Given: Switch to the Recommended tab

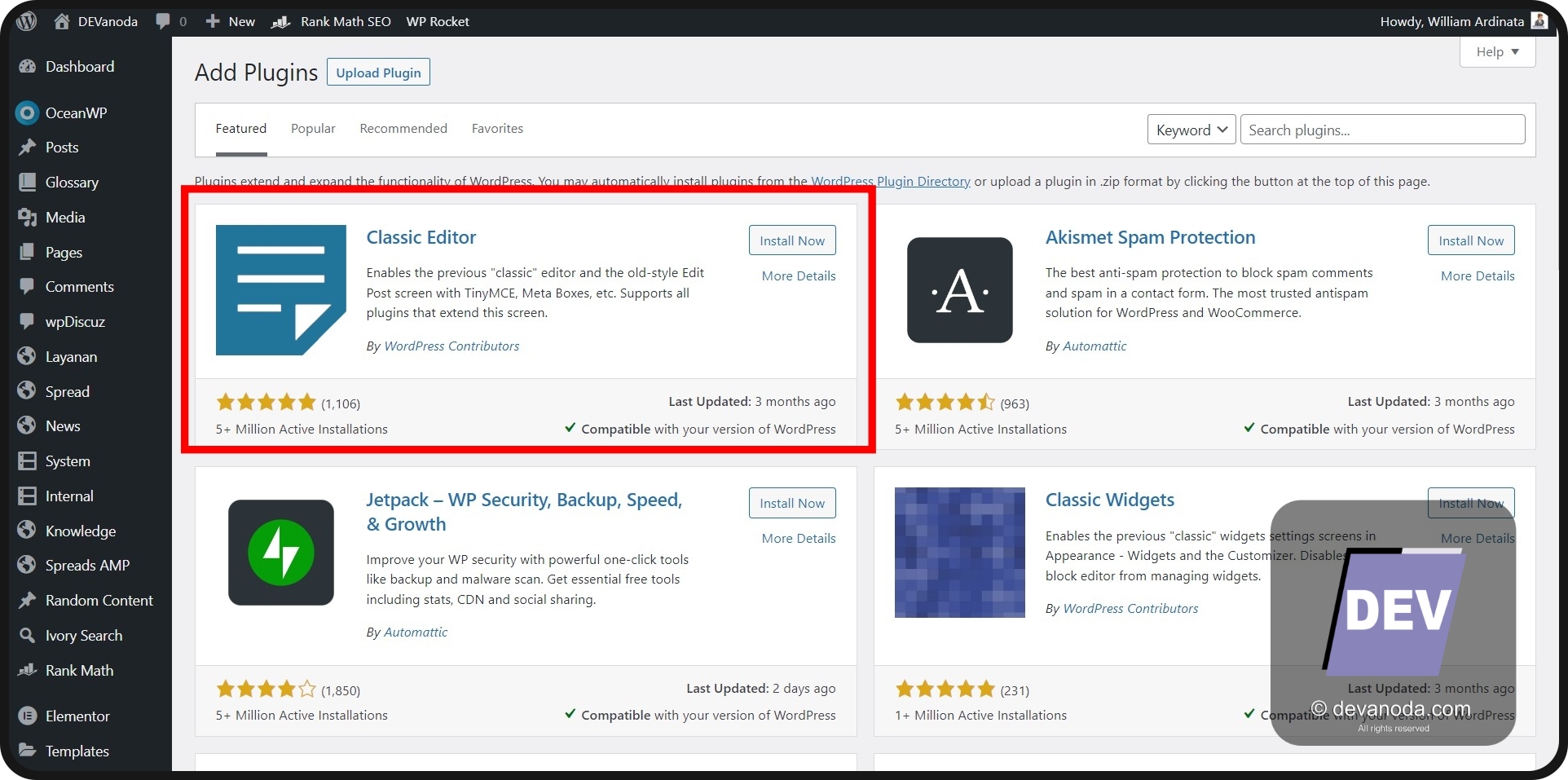Looking at the screenshot, I should point(403,129).
